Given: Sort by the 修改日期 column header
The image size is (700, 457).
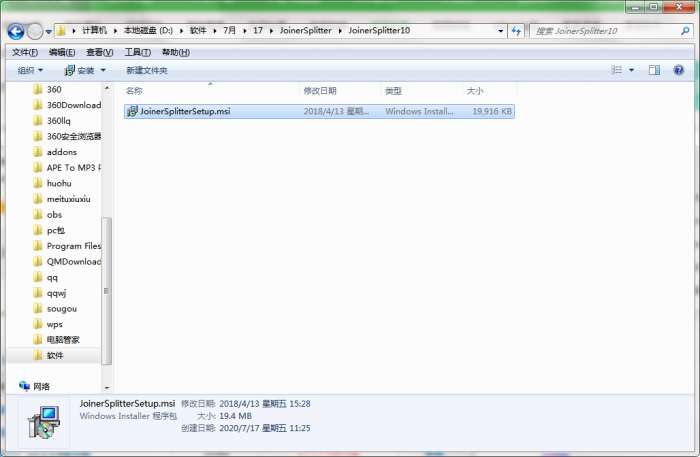Looking at the screenshot, I should [320, 91].
